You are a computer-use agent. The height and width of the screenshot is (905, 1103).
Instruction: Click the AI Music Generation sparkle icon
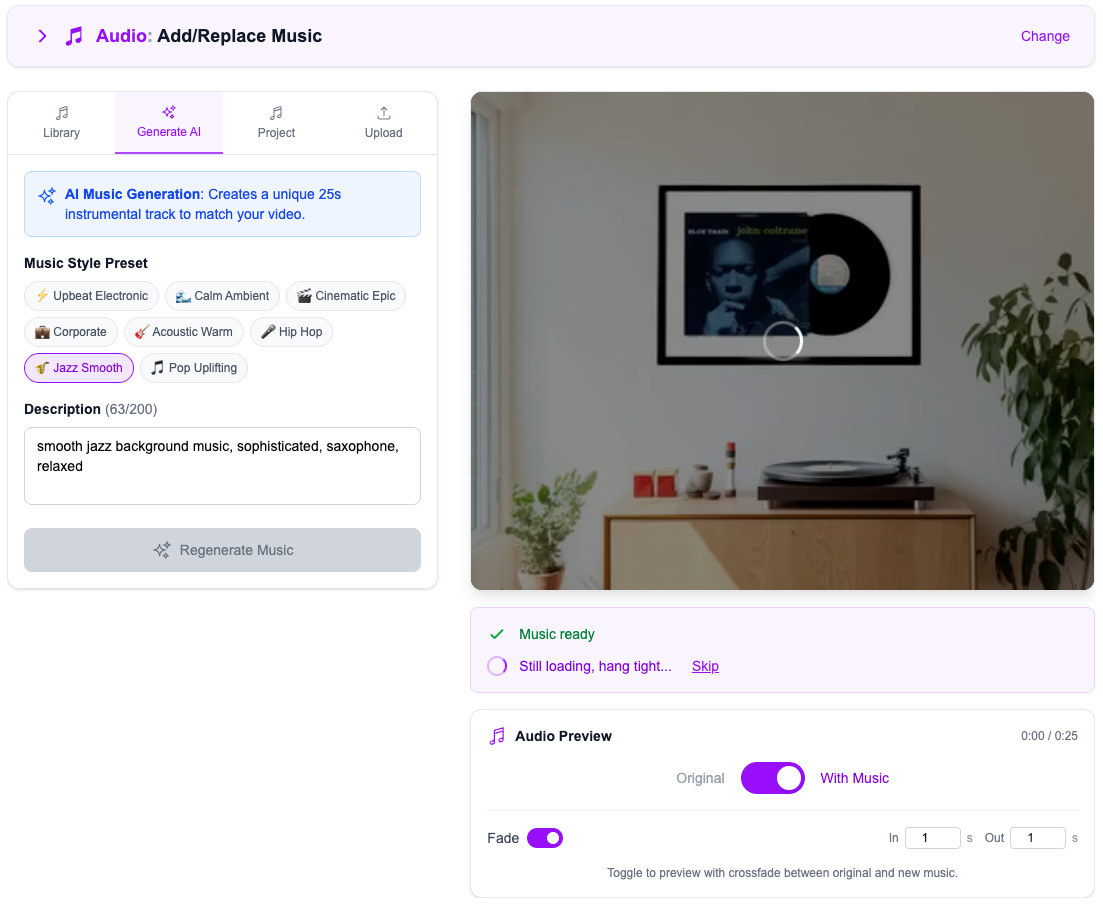tap(47, 196)
